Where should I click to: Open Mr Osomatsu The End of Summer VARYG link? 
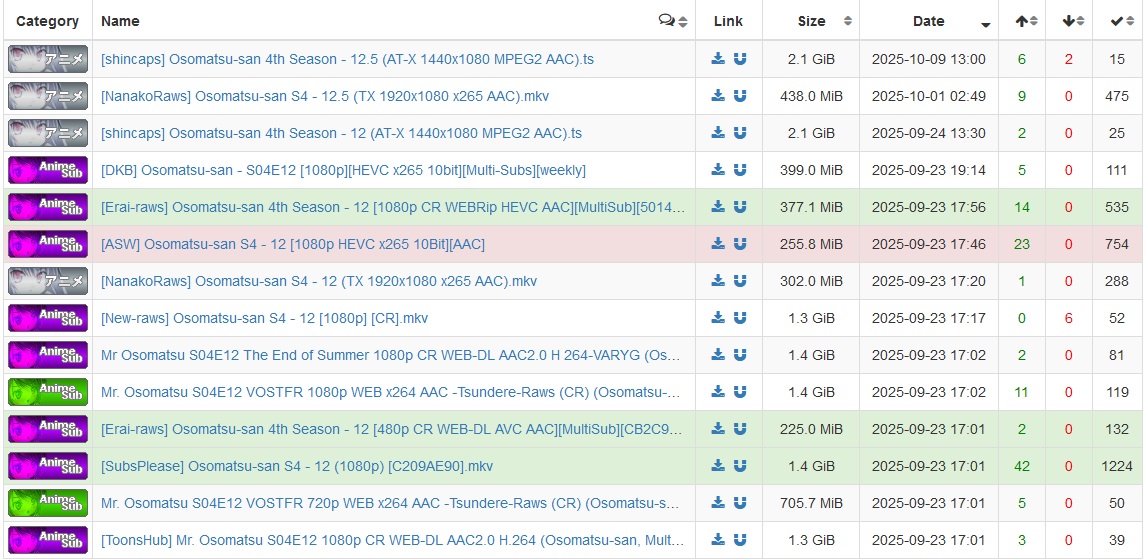[x=390, y=355]
